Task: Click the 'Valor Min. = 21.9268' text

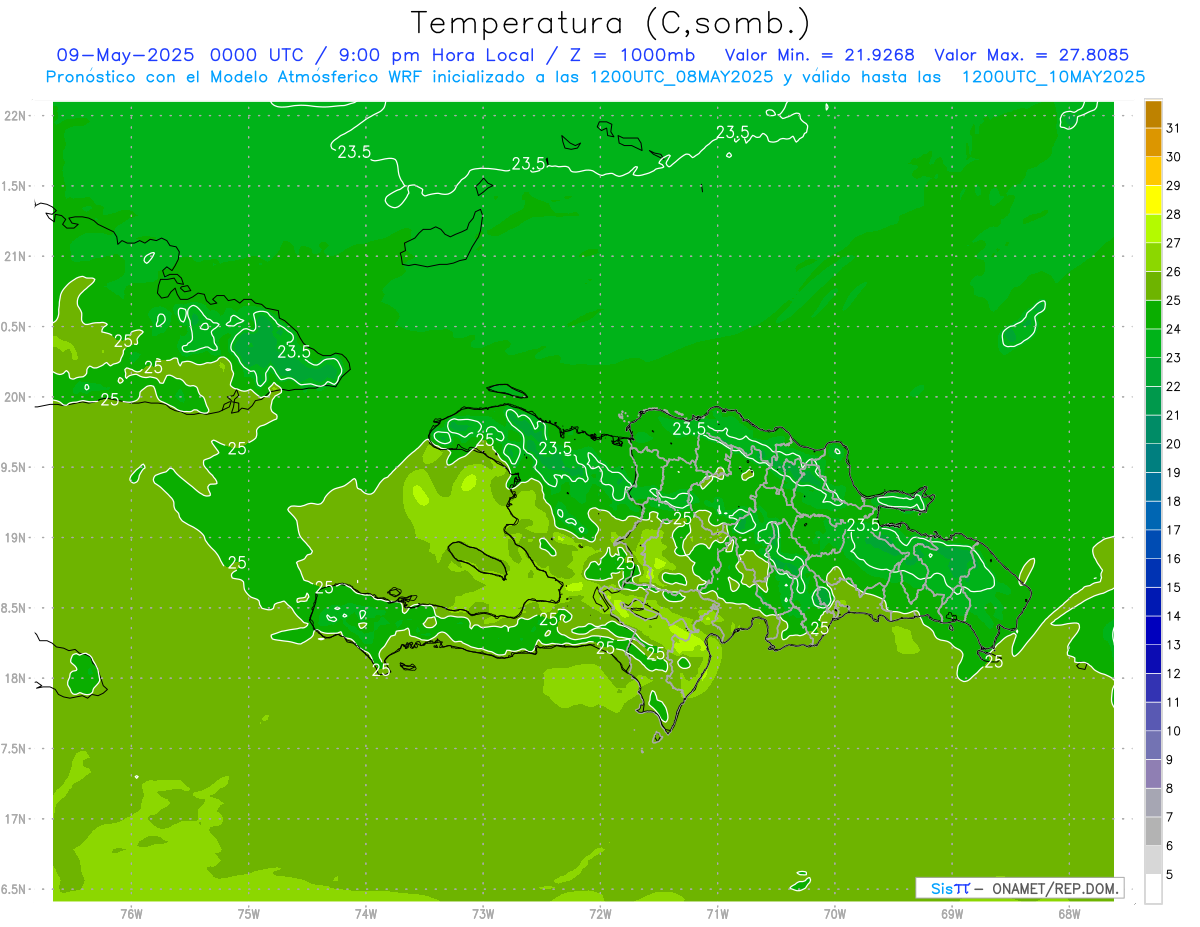Action: coord(820,55)
